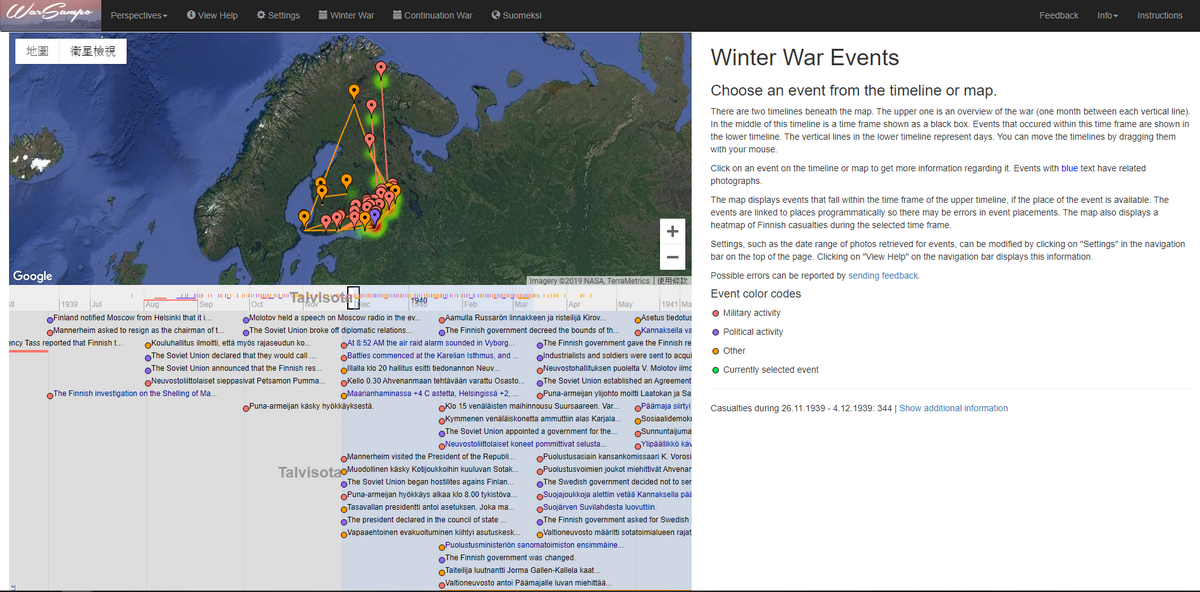1200x592 pixels.
Task: Open the Instructions page
Action: [x=1159, y=16]
